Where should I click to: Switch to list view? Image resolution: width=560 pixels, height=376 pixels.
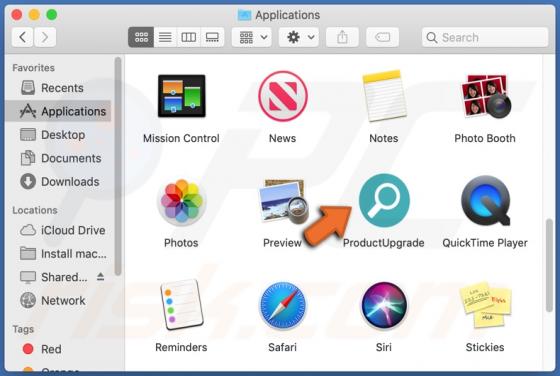165,37
